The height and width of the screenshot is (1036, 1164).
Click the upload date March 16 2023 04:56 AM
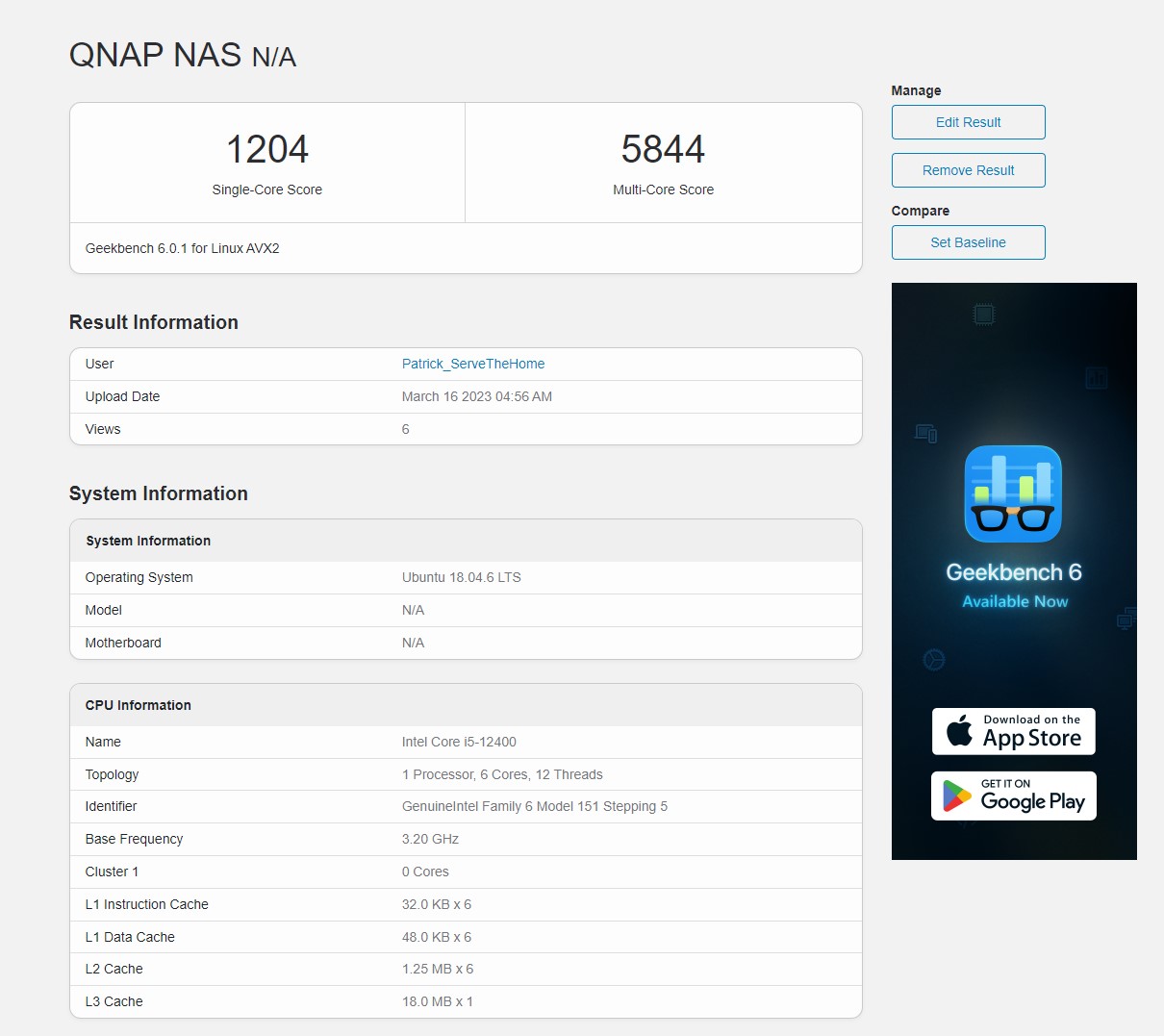click(477, 396)
